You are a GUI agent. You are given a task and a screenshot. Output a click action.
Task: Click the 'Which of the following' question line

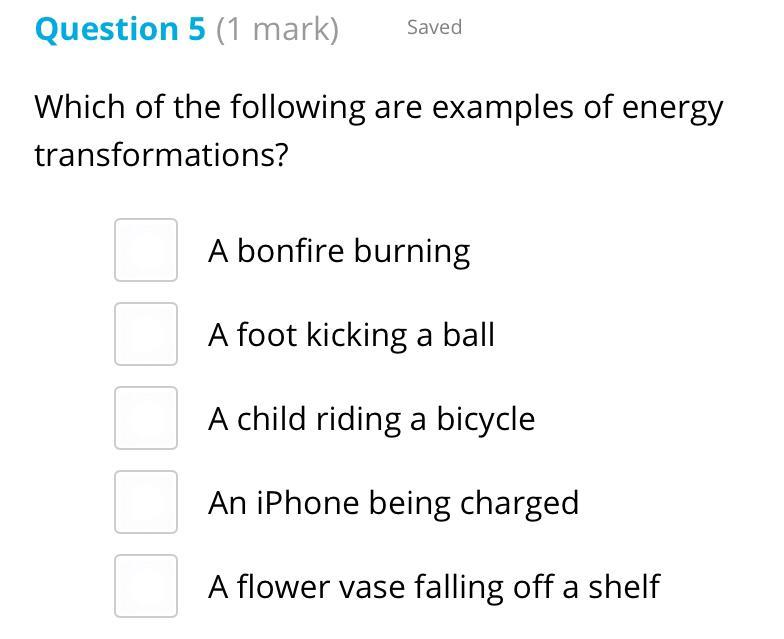point(378,107)
